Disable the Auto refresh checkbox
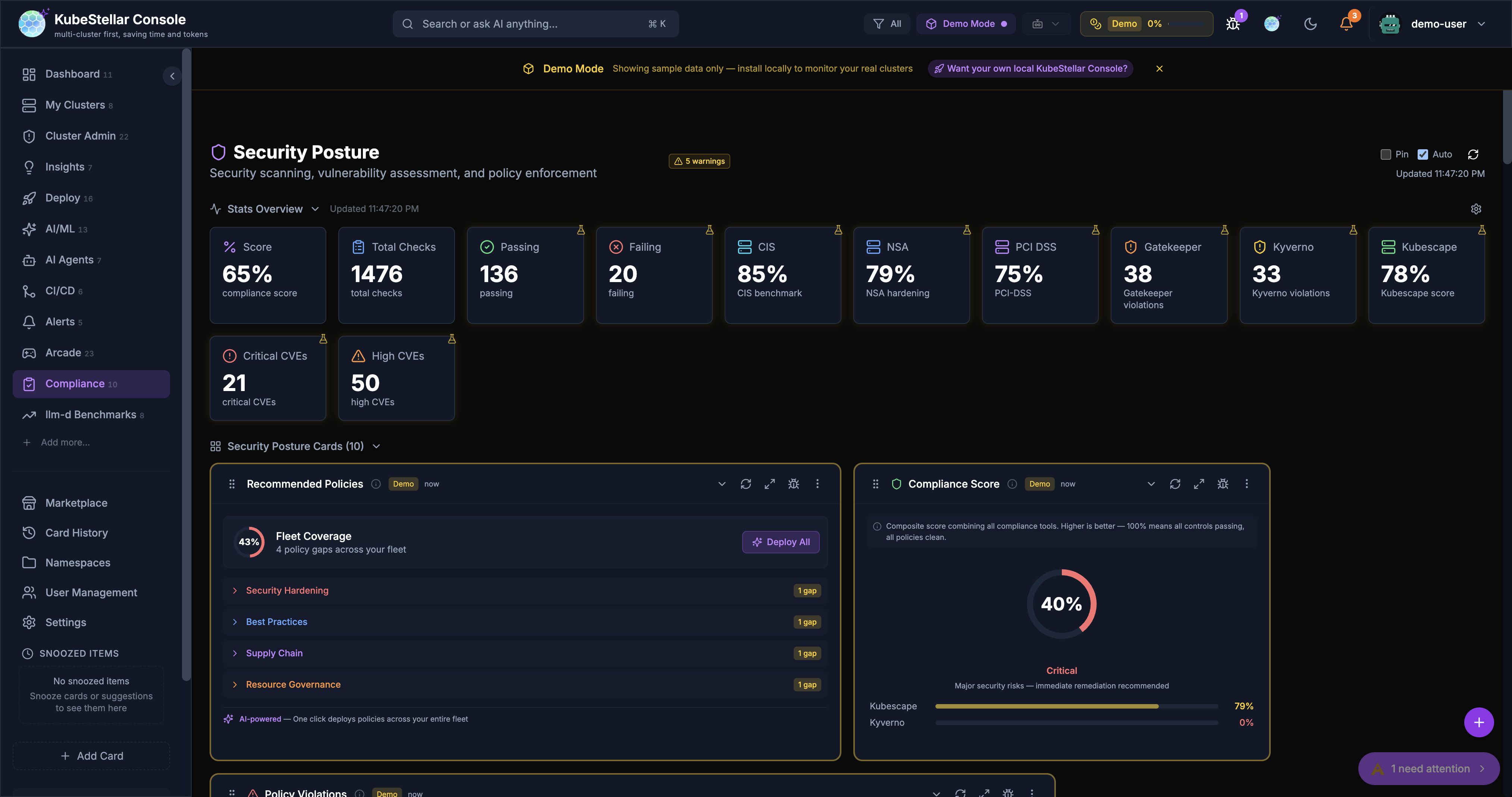 (x=1423, y=154)
